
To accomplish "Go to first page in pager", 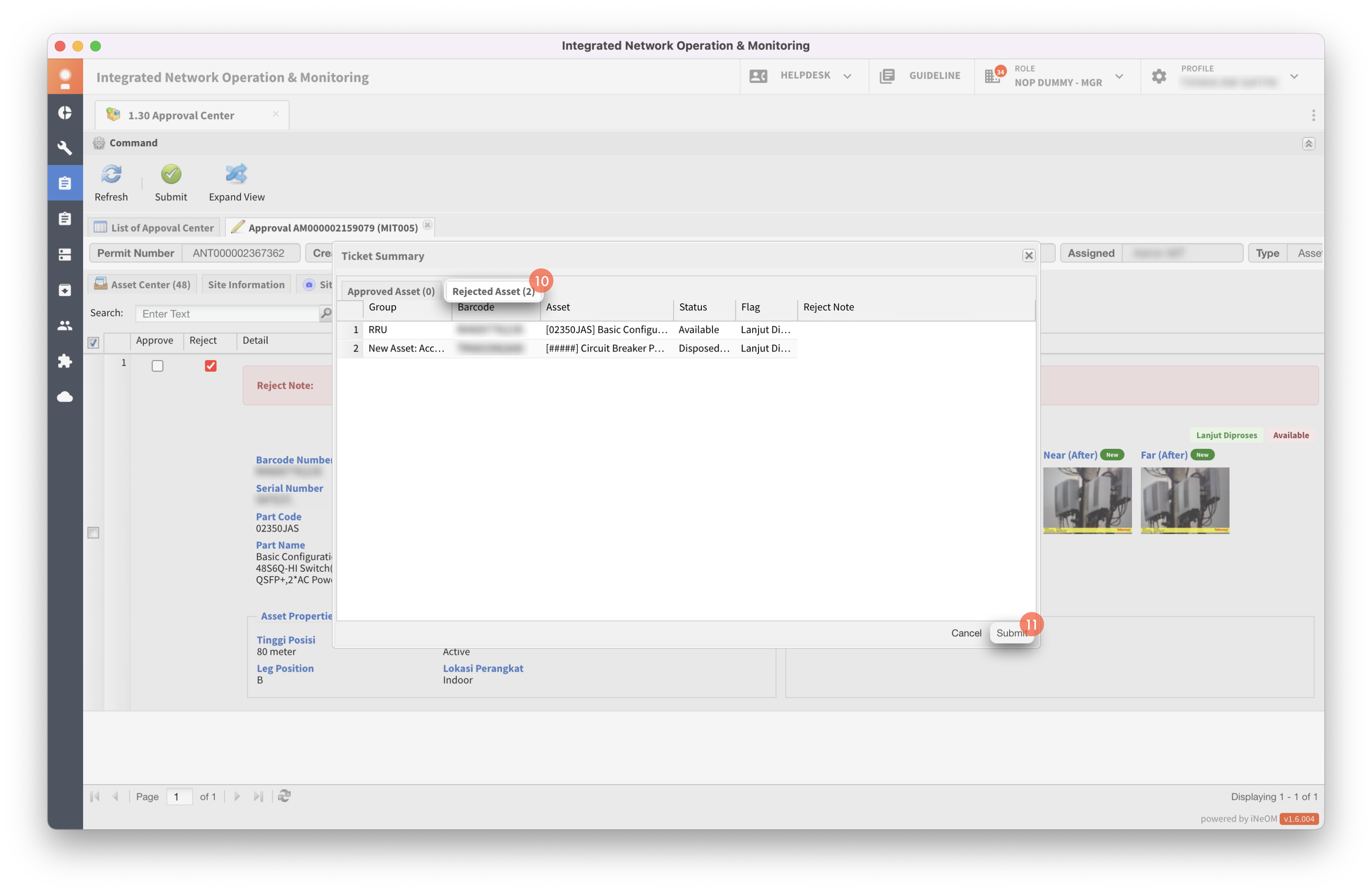I will pyautogui.click(x=95, y=796).
